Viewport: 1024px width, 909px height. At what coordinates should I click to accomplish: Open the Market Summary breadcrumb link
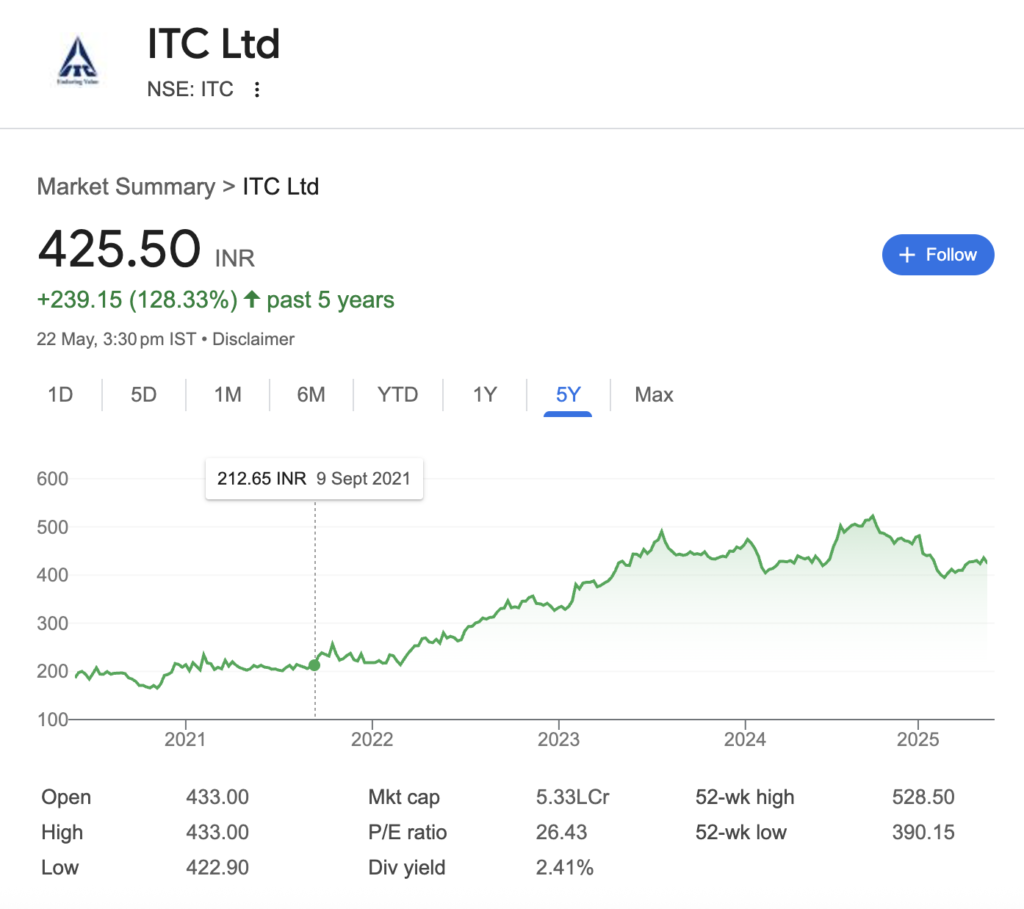tap(126, 187)
